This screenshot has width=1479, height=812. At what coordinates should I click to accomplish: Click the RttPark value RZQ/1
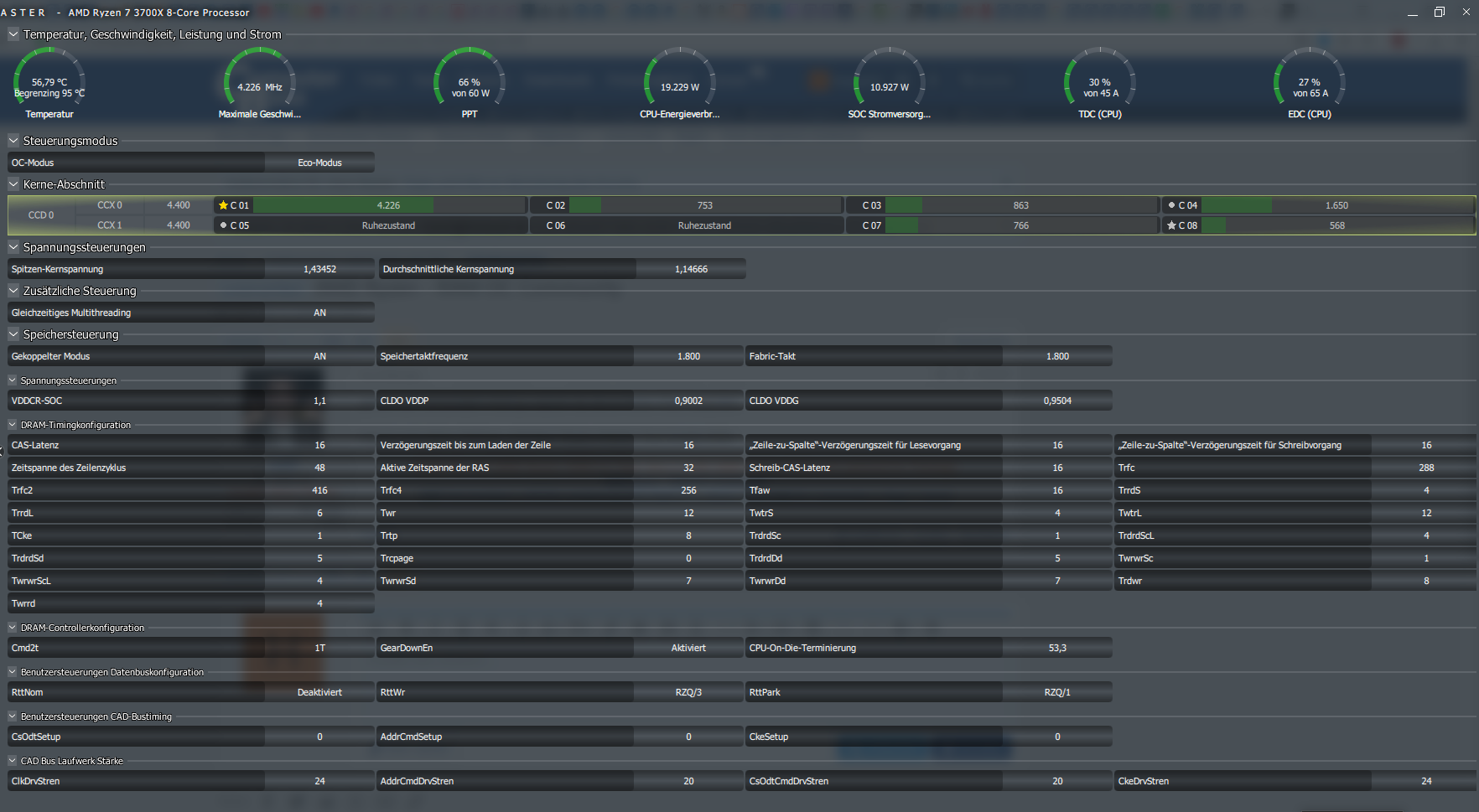point(1057,692)
